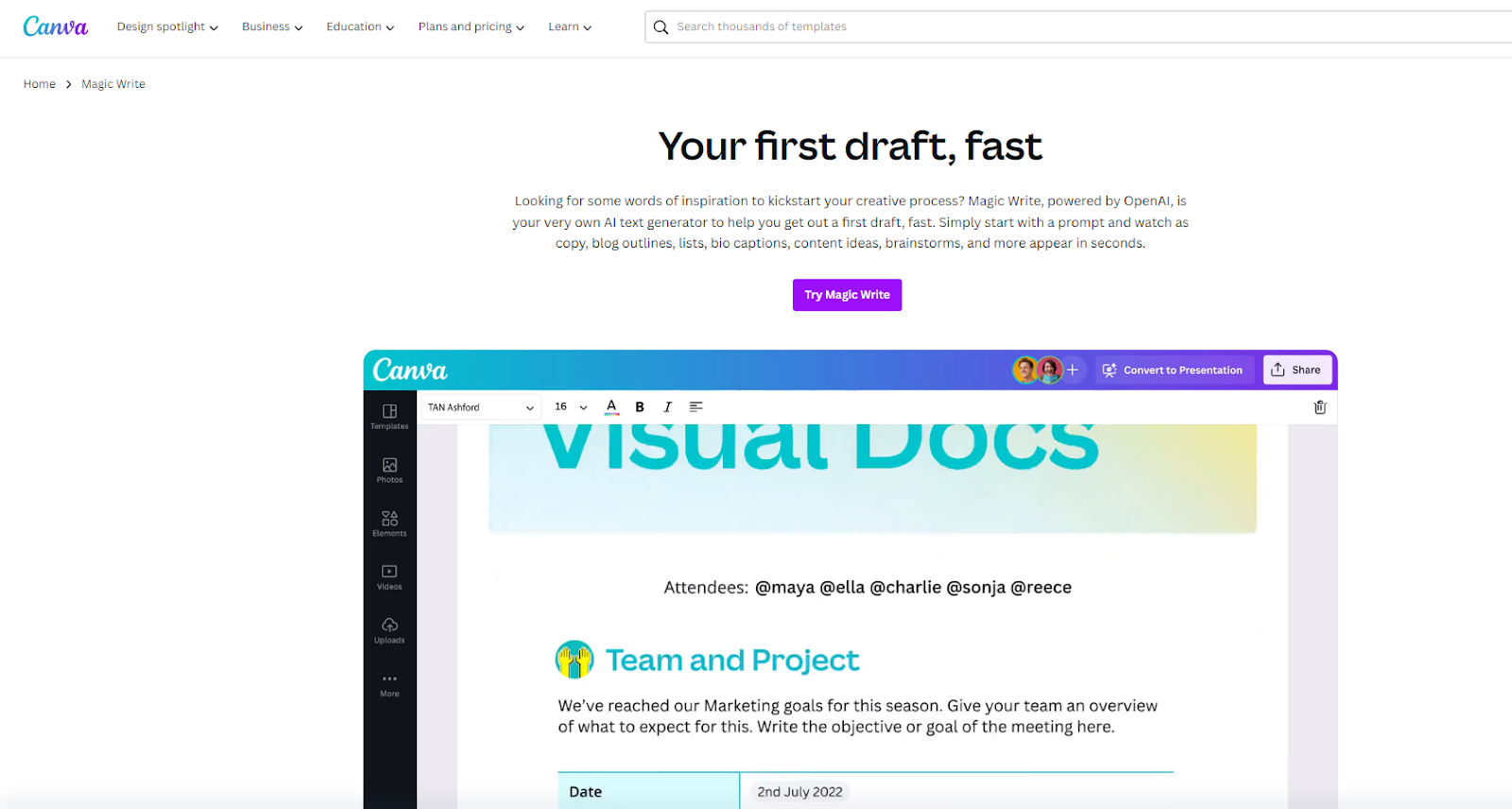1512x809 pixels.
Task: Click the @reece mention
Action: point(1041,588)
